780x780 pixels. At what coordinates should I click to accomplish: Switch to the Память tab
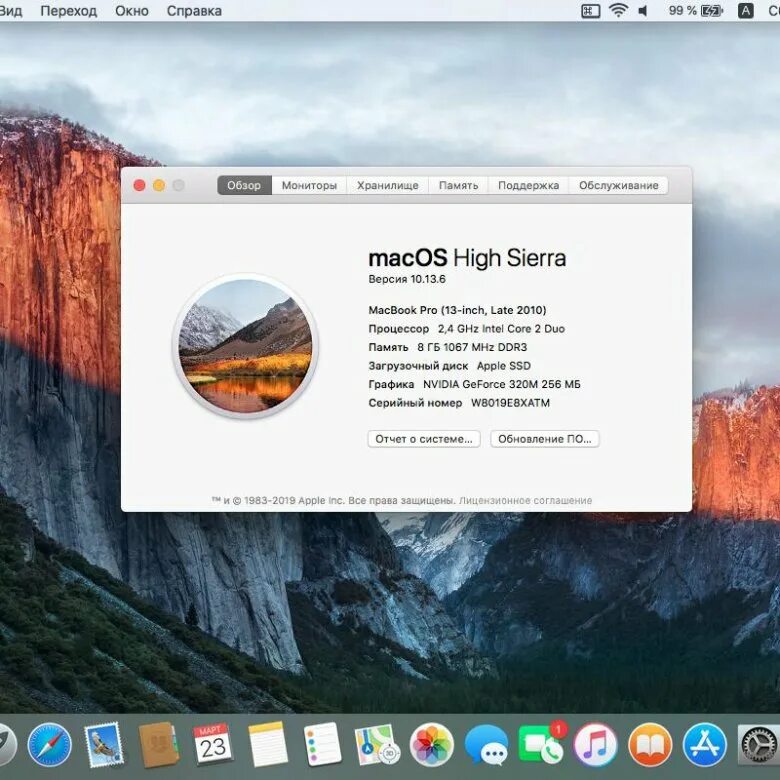458,185
